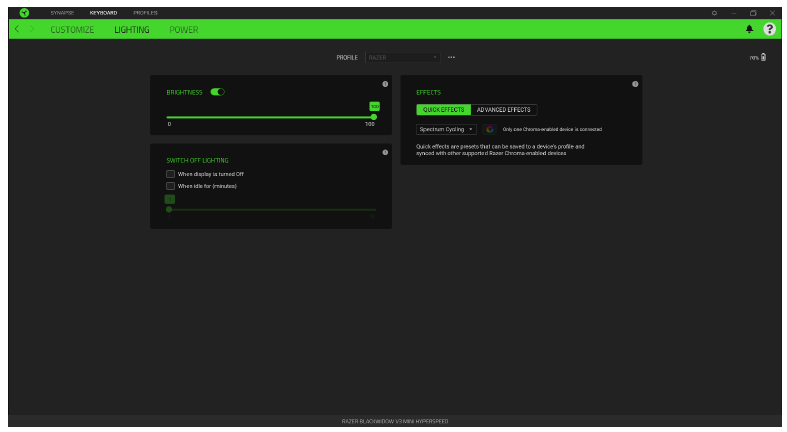The width and height of the screenshot is (787, 432).
Task: Click the Brightness heading text
Action: coord(184,92)
